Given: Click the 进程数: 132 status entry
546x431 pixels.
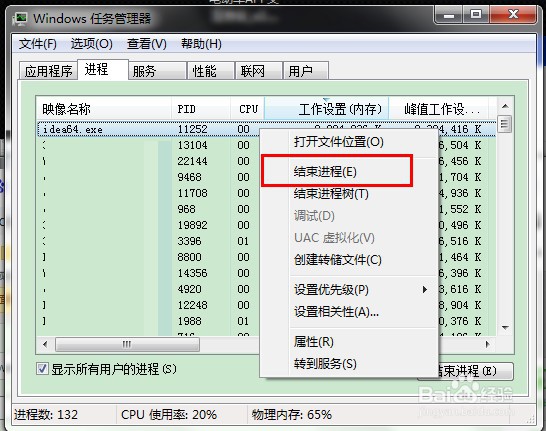Looking at the screenshot, I should click(x=46, y=415).
